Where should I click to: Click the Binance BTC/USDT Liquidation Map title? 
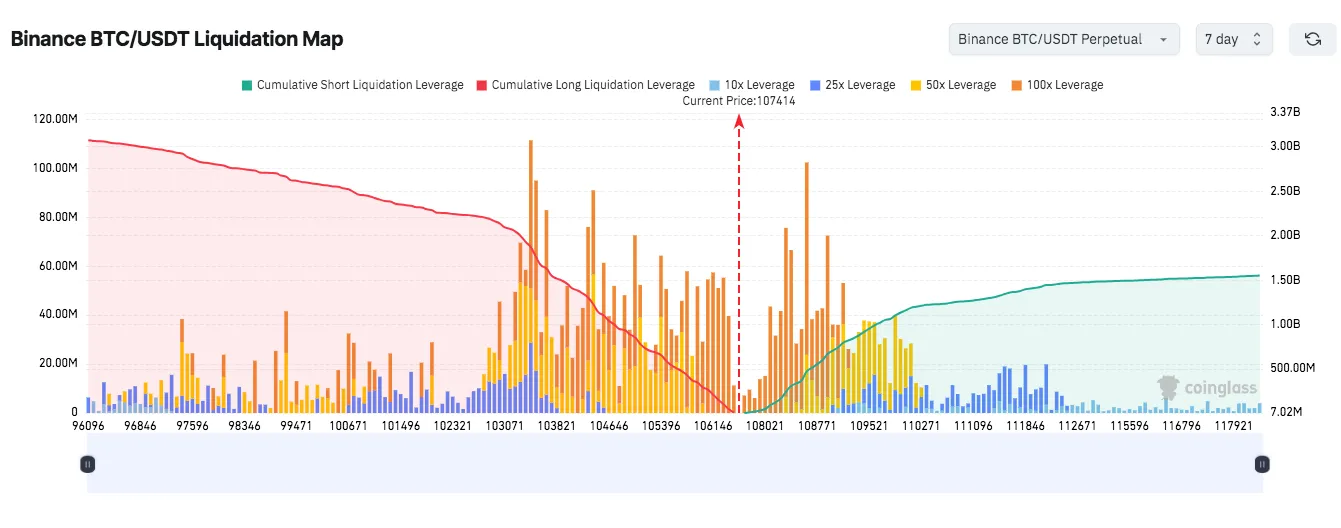tap(177, 39)
